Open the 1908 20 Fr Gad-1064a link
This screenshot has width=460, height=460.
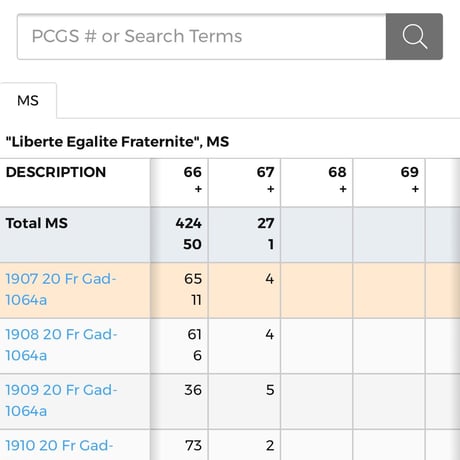(61, 345)
